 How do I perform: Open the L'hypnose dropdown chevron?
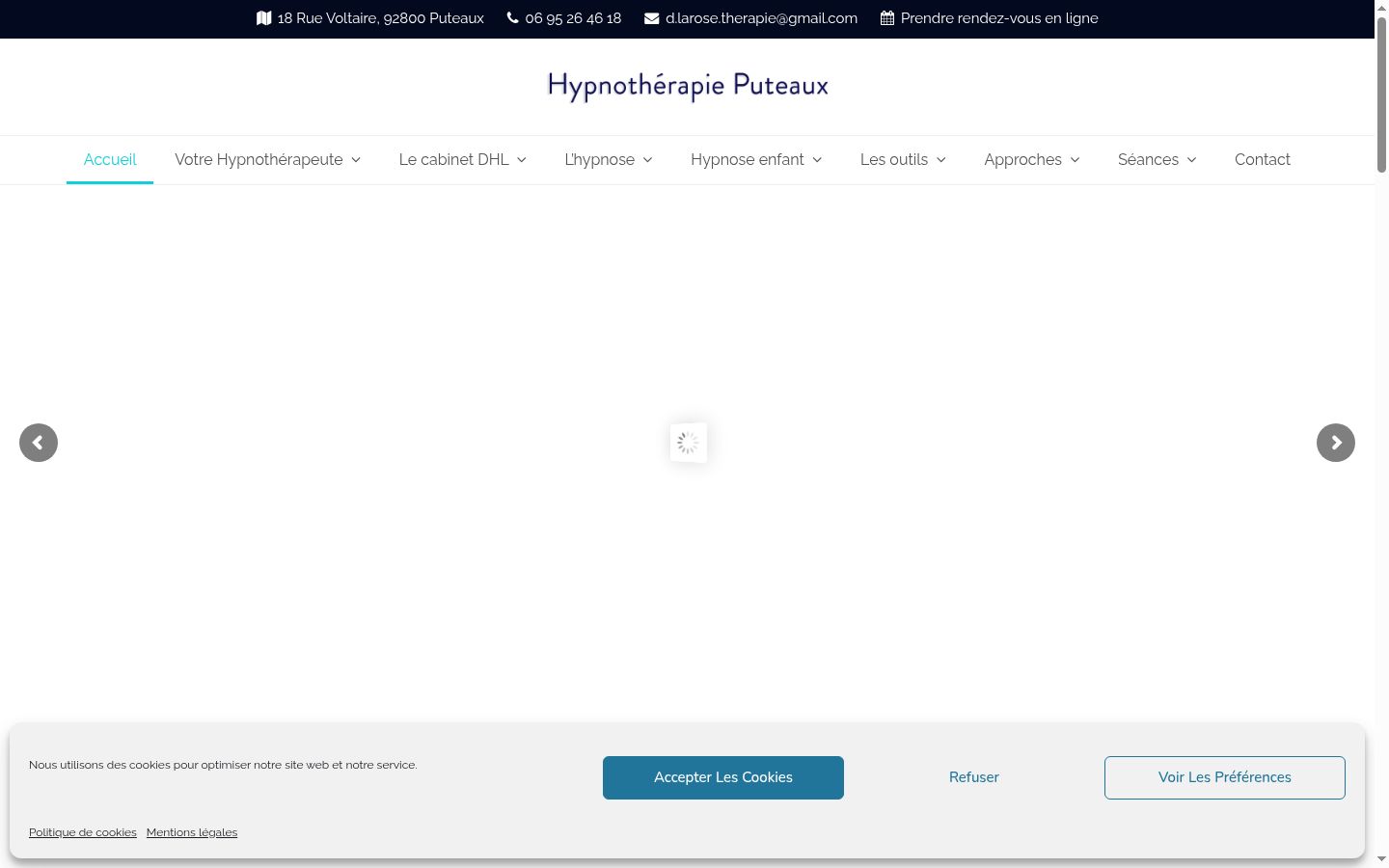point(648,160)
